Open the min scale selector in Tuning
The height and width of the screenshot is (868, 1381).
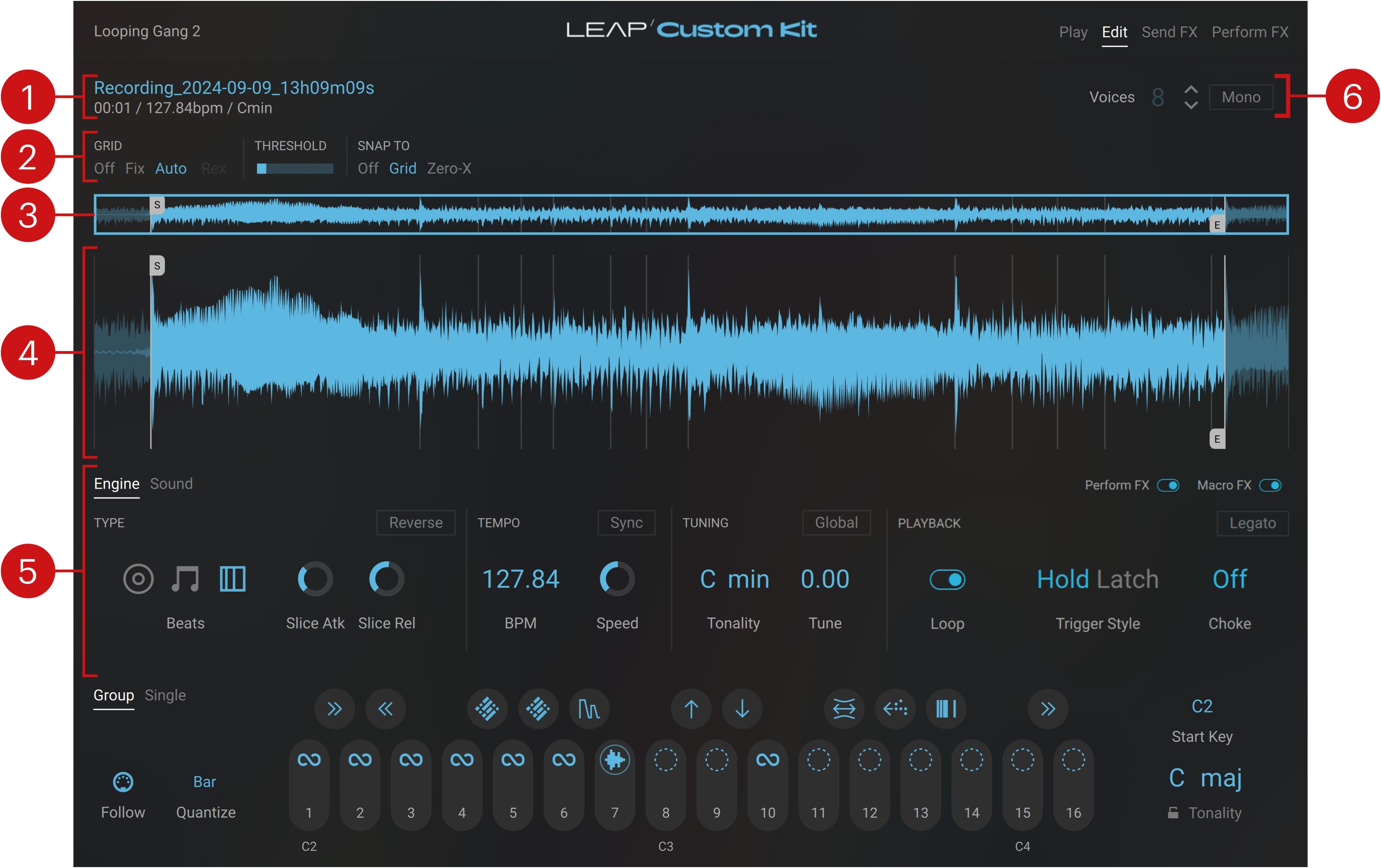(748, 579)
